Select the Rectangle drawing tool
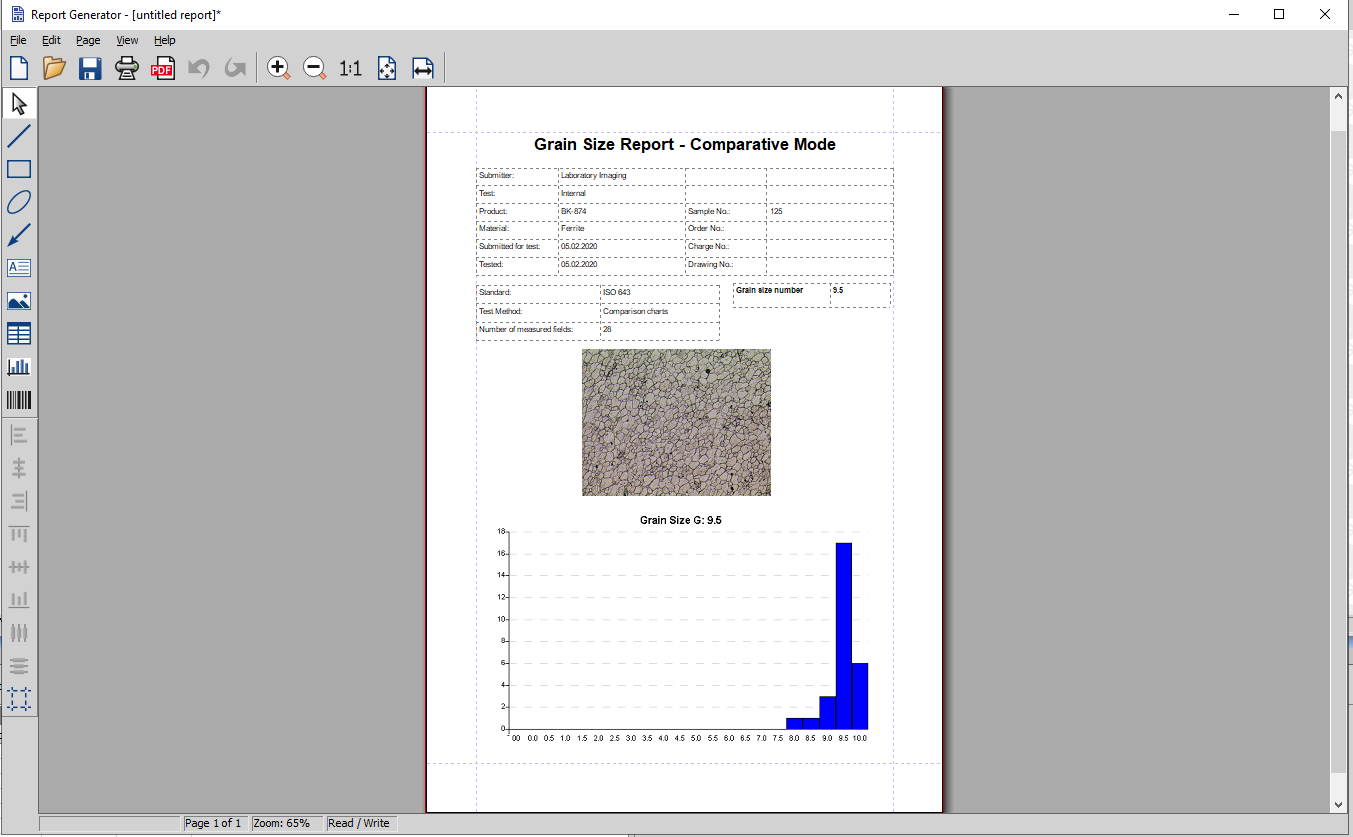Image resolution: width=1353 pixels, height=837 pixels. click(19, 169)
